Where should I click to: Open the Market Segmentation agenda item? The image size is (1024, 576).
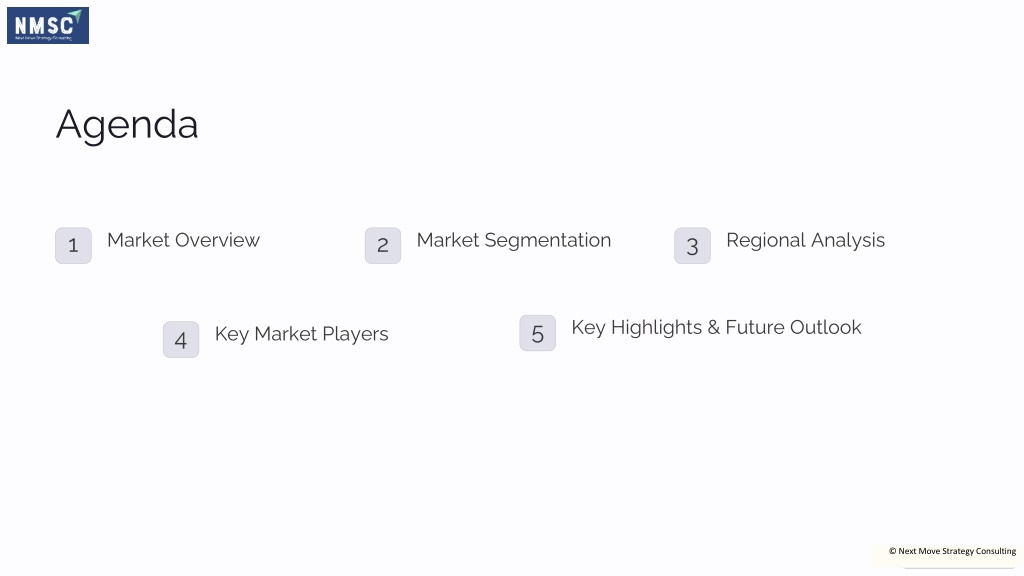(514, 240)
